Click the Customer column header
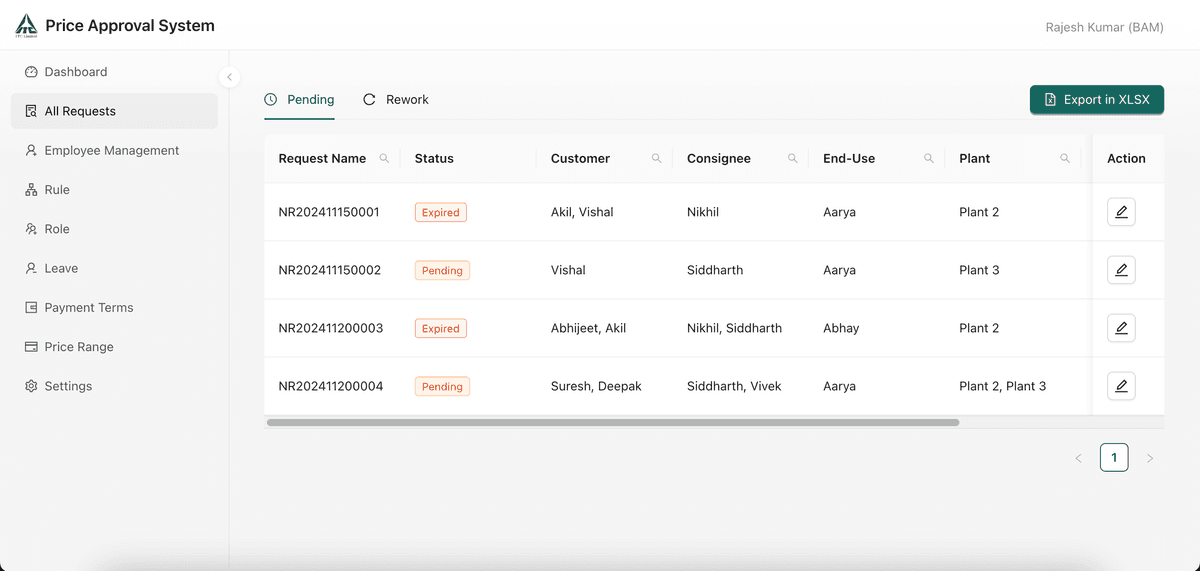The image size is (1200, 571). (580, 158)
